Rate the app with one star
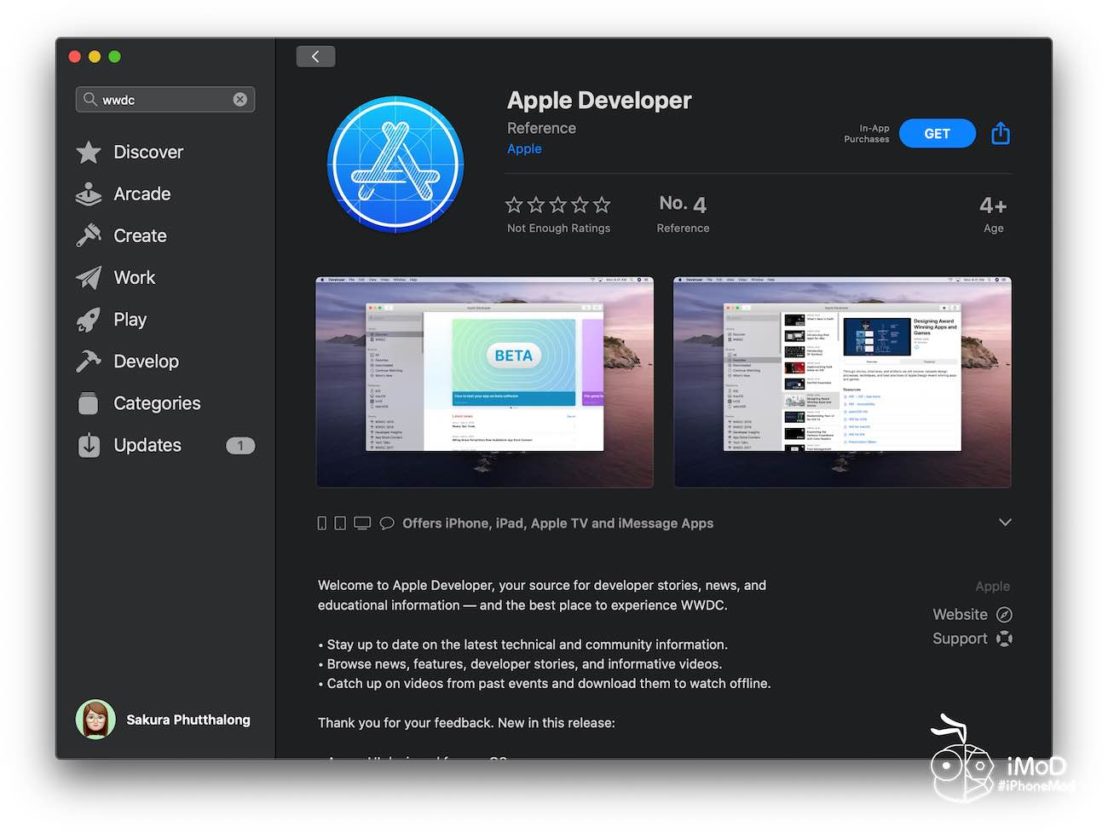Screen dimensions: 1108x833 click(514, 204)
